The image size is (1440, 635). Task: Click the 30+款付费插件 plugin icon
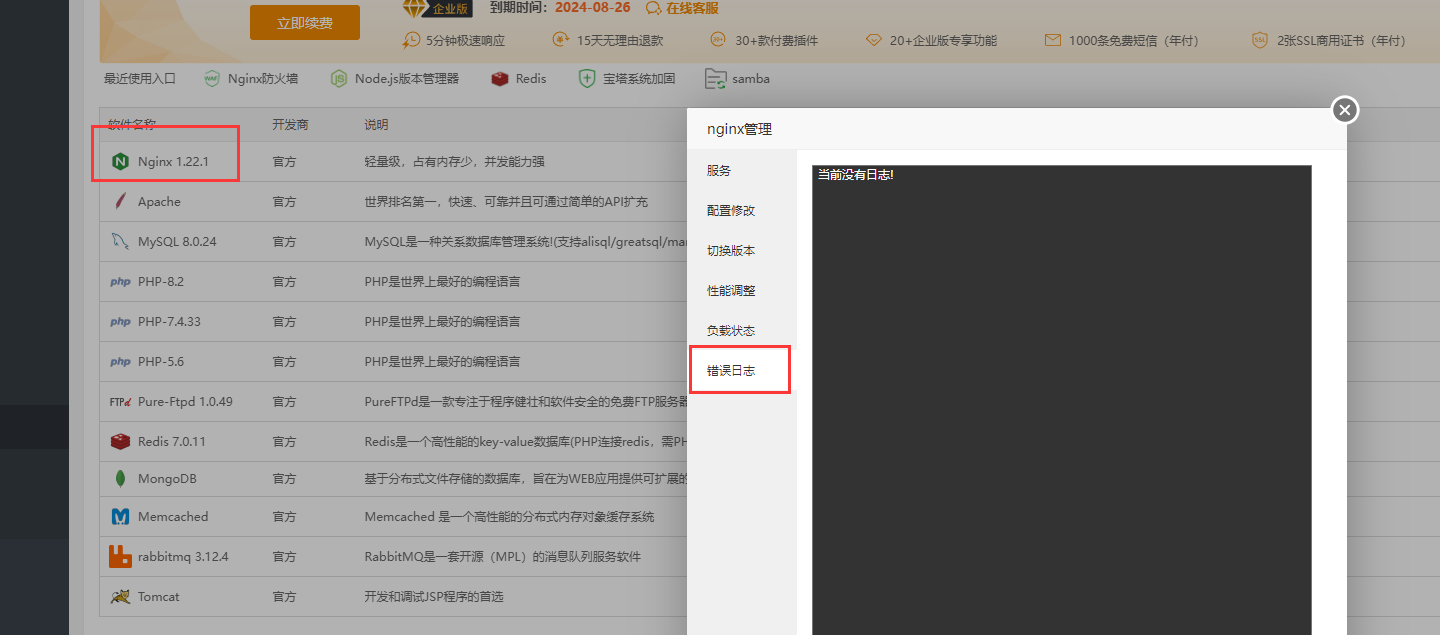(x=718, y=40)
